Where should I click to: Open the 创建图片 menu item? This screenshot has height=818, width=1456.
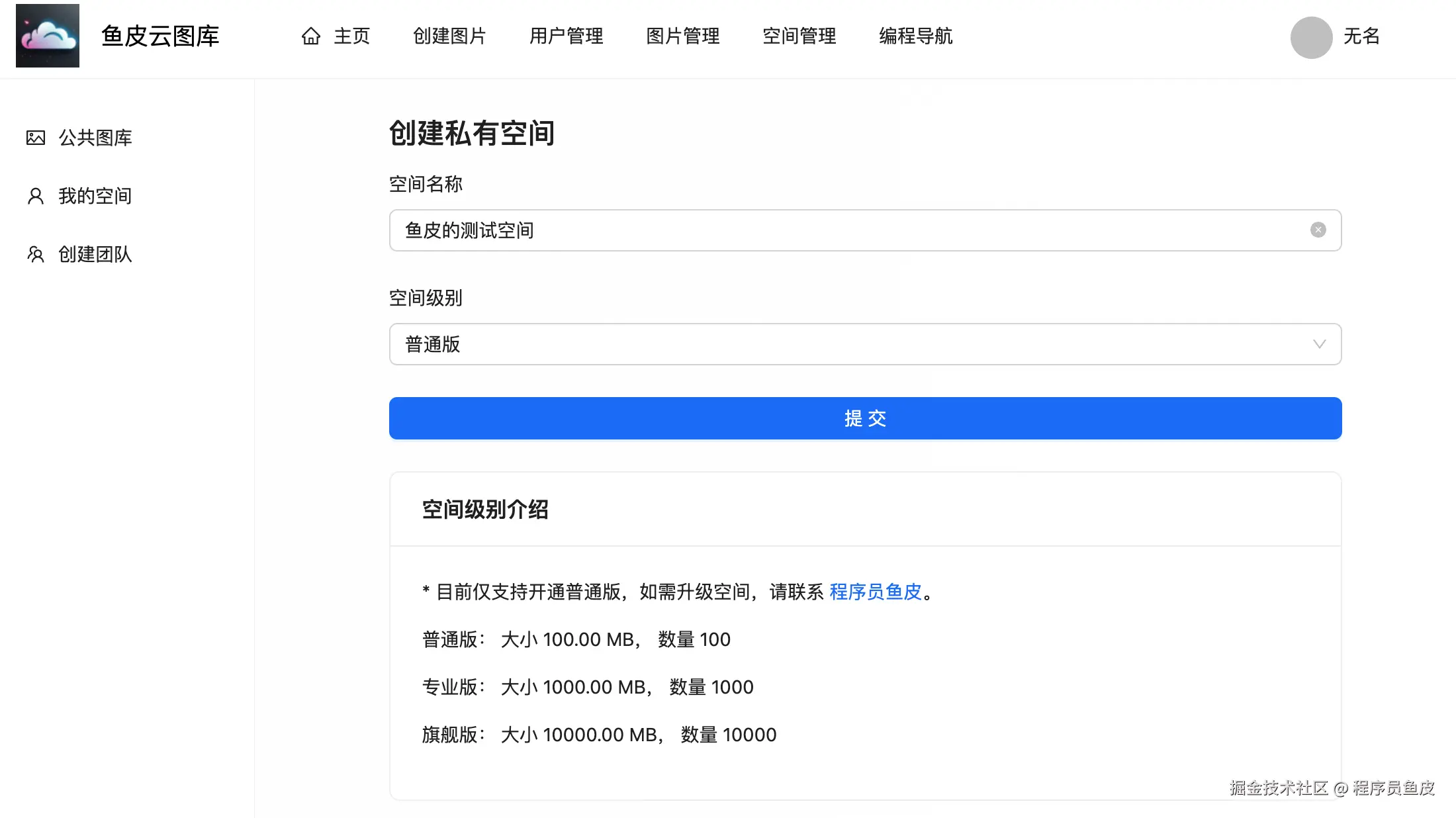tap(449, 36)
